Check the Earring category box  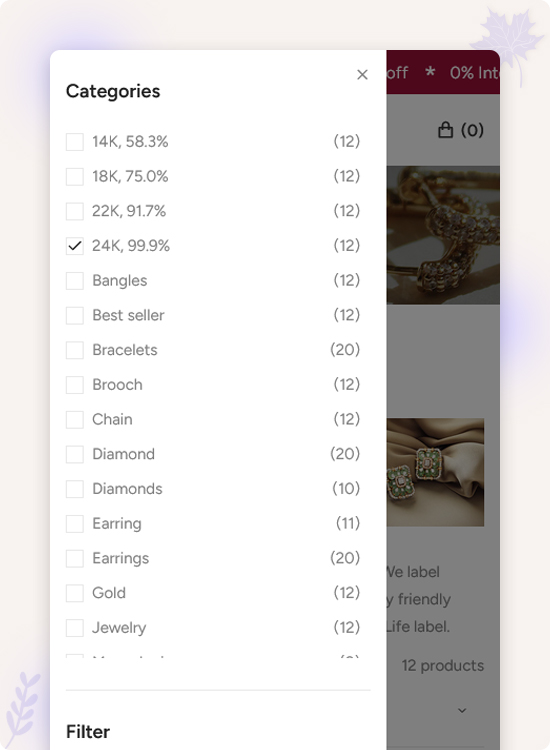click(75, 523)
